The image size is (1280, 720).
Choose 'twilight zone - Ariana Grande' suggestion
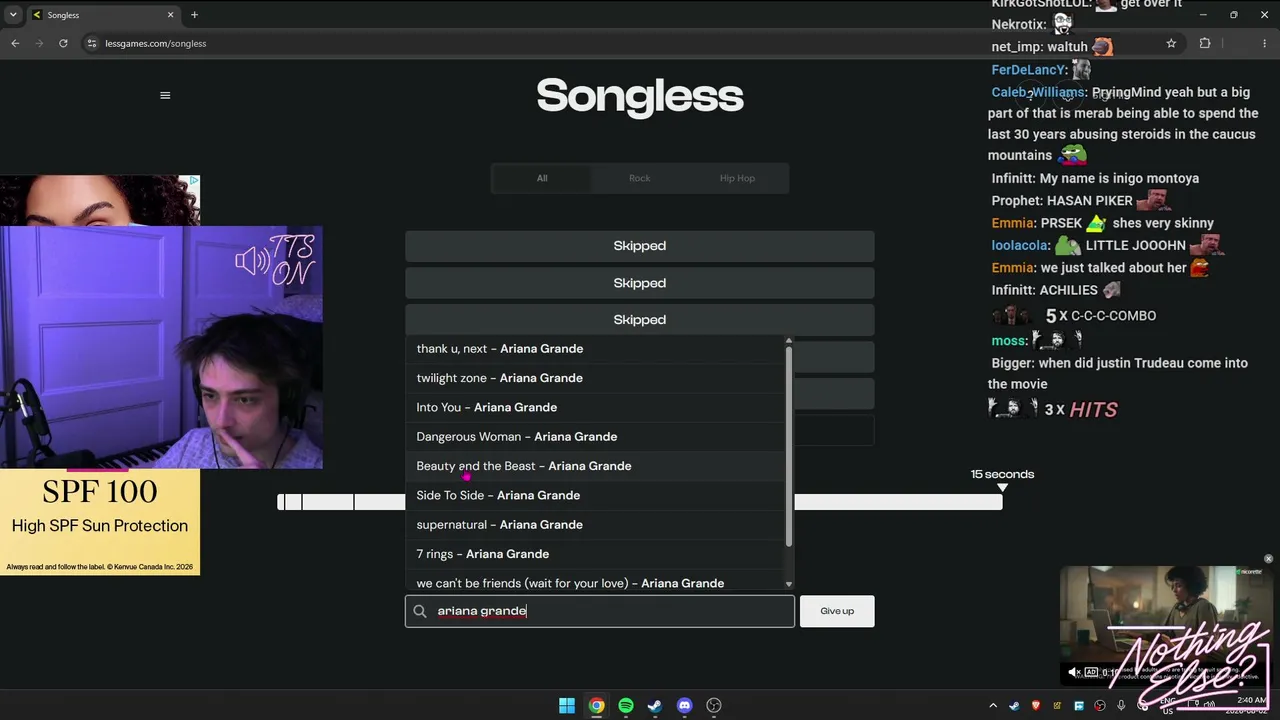tap(595, 378)
